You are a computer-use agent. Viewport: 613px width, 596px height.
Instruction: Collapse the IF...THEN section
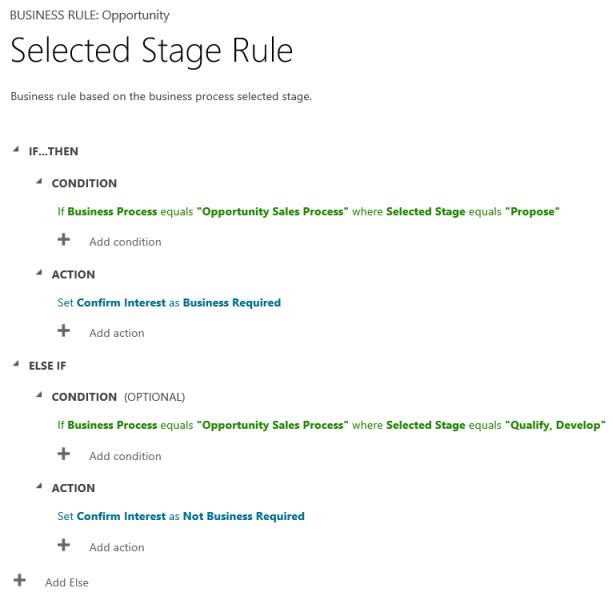pyautogui.click(x=16, y=150)
